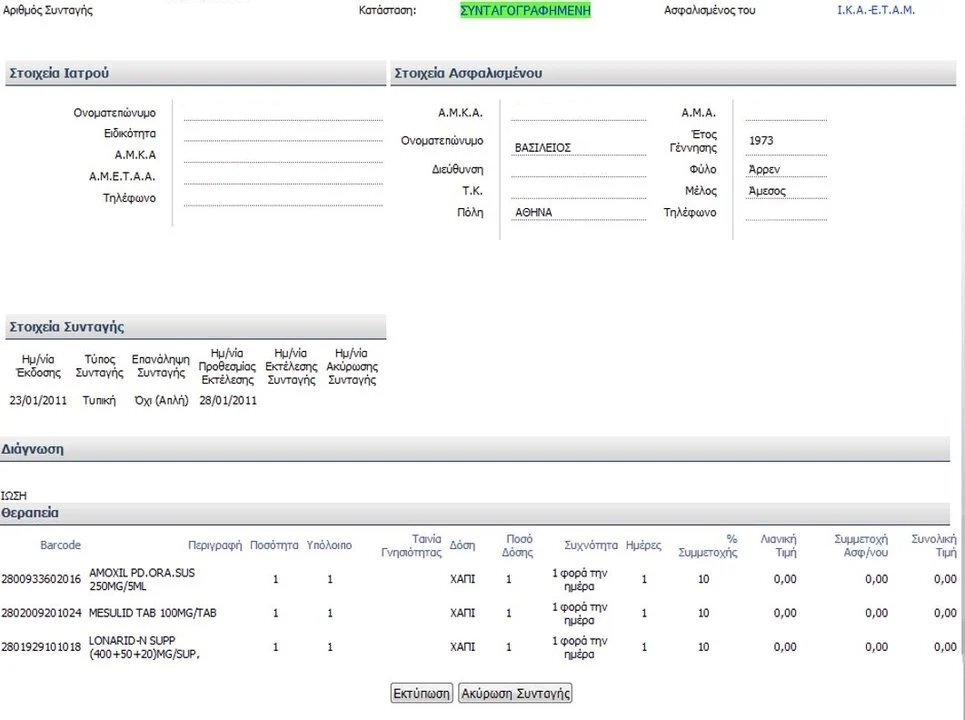Click the Περιγραφή column header
The image size is (965, 720).
[x=215, y=545]
